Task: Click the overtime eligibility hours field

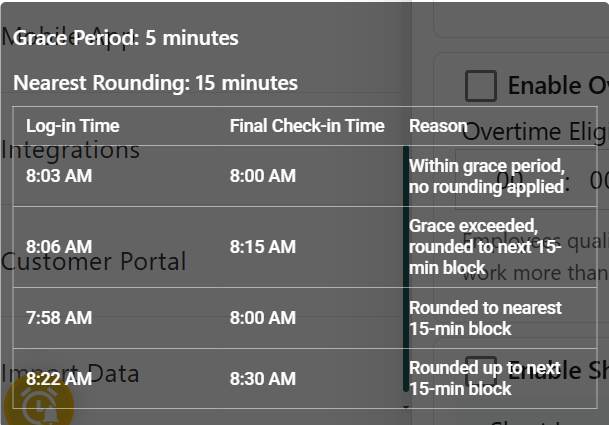Action: click(508, 180)
